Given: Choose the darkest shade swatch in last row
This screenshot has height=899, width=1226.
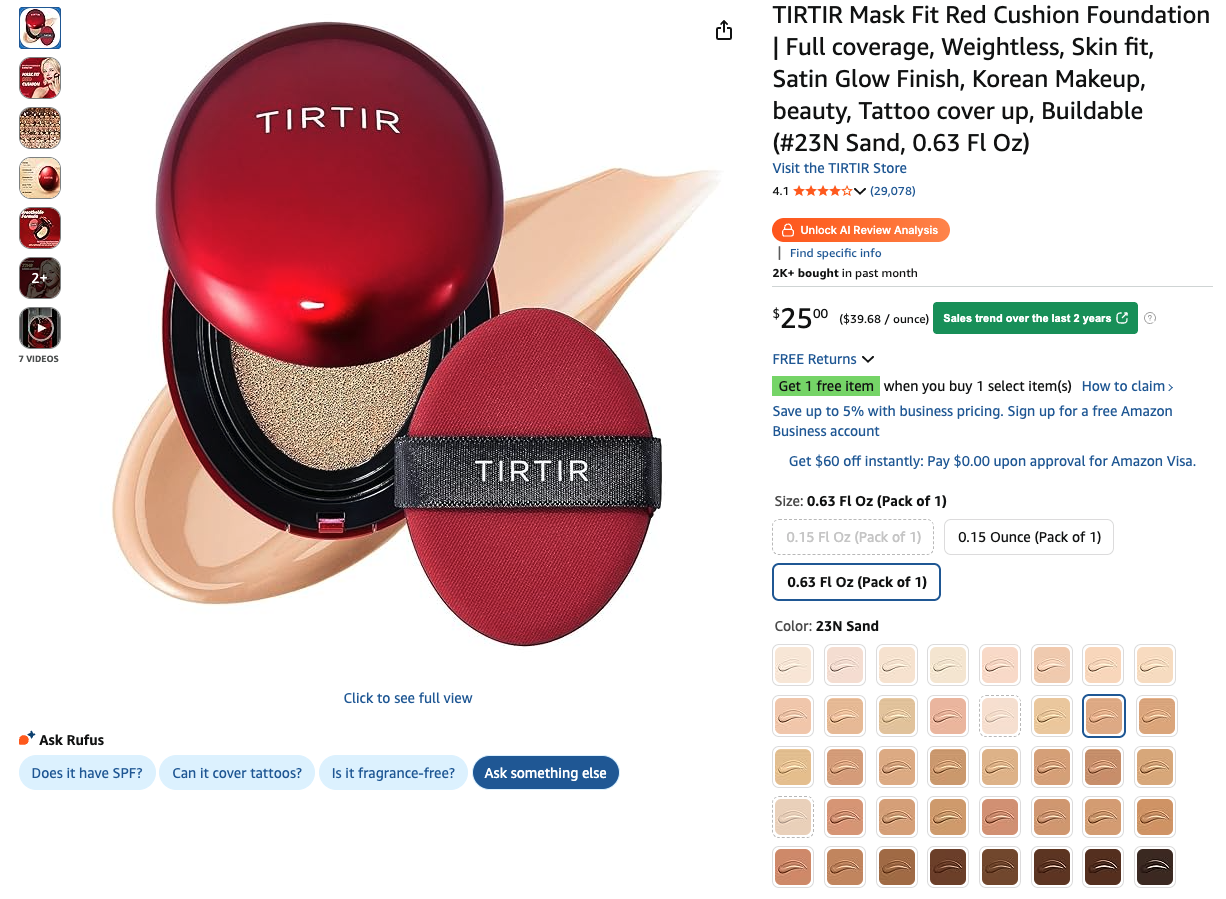Looking at the screenshot, I should tap(1156, 867).
